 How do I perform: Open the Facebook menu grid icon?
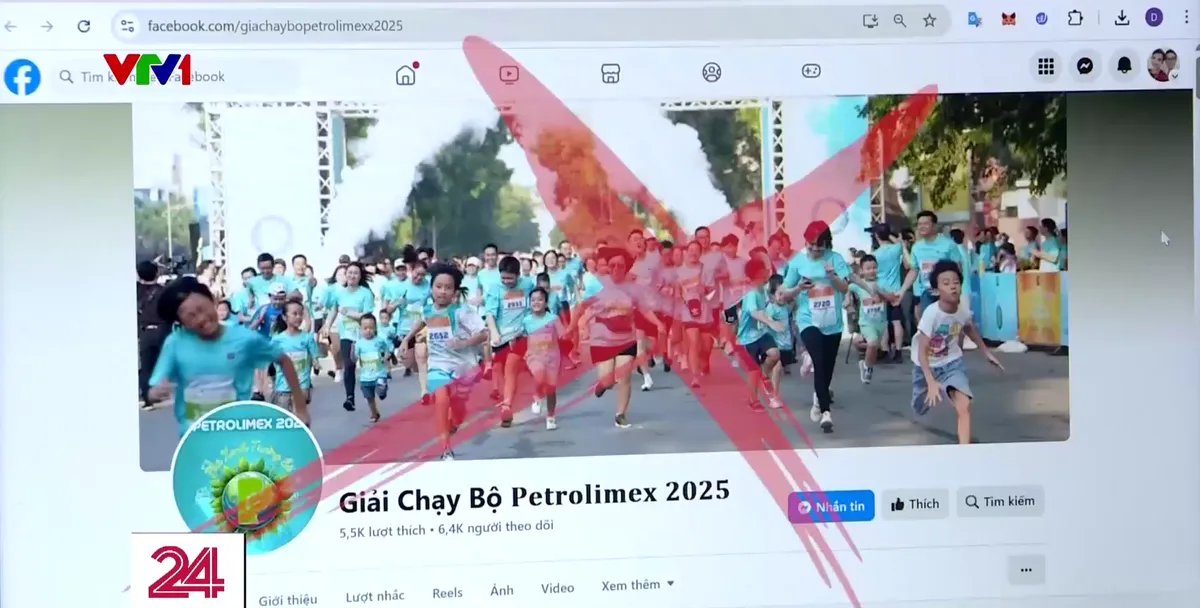click(1046, 66)
